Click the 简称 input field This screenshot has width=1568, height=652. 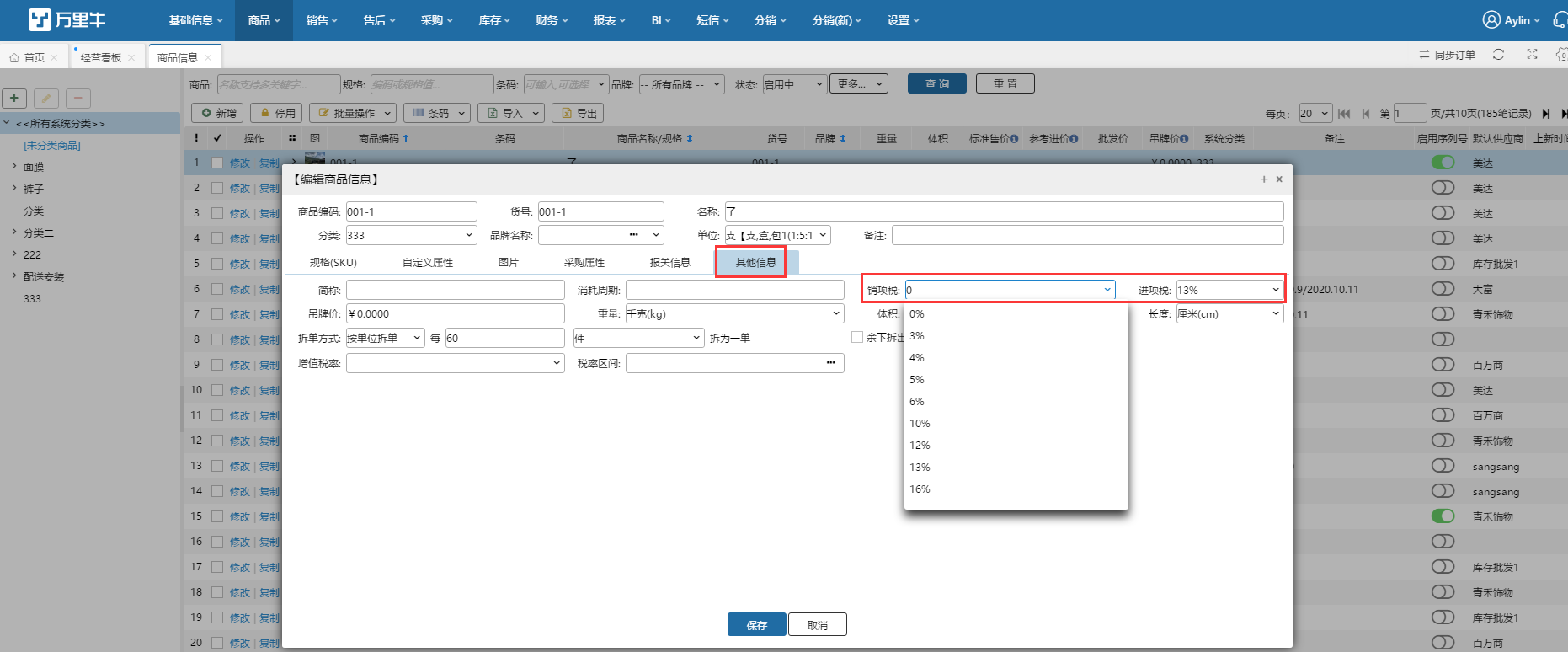coord(455,290)
